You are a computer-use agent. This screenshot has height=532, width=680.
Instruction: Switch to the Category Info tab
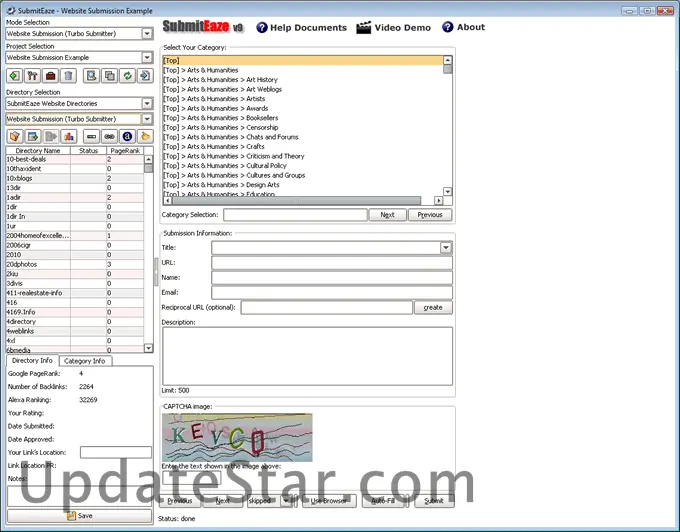[x=85, y=361]
